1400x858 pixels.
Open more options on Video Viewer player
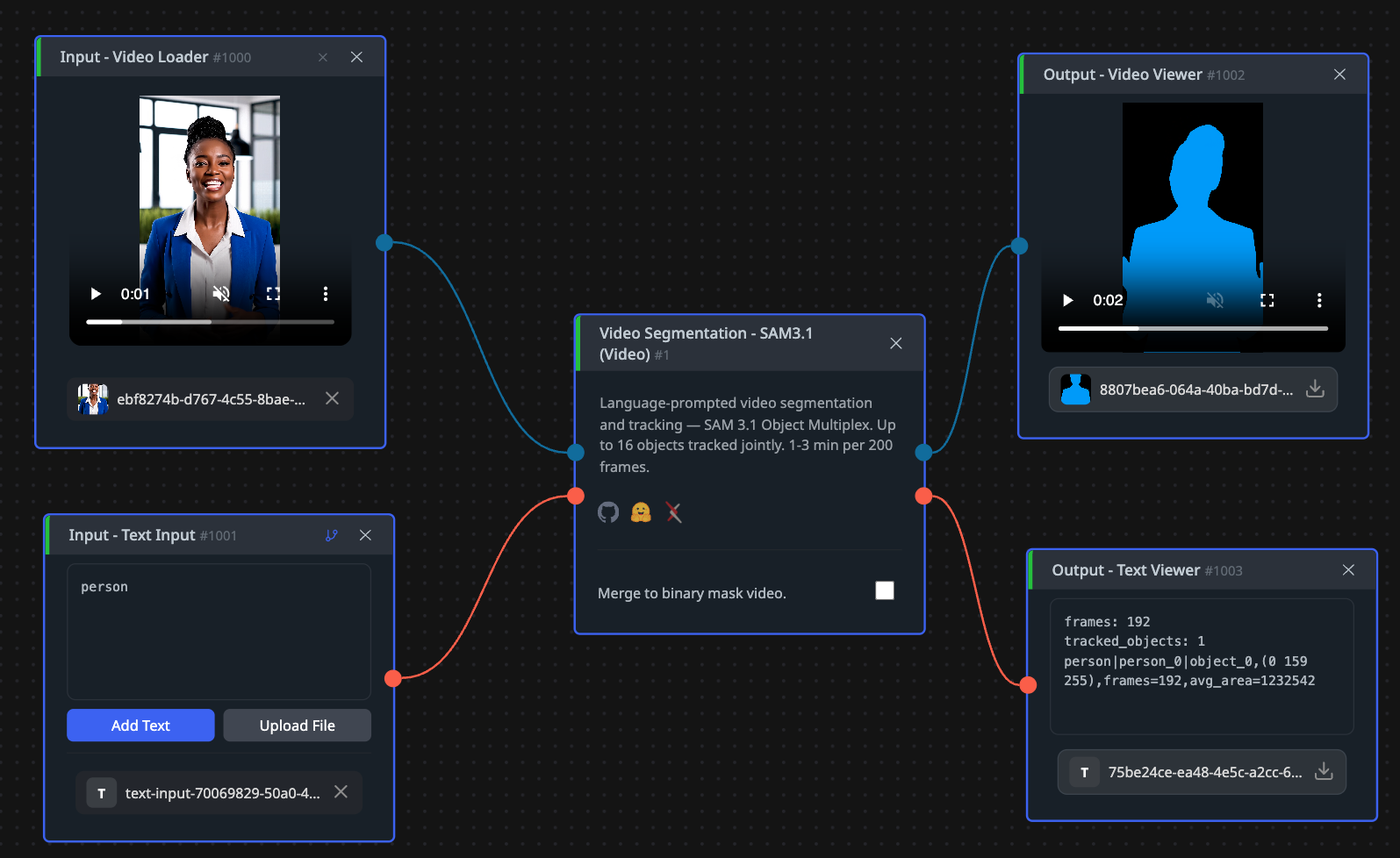[1319, 300]
